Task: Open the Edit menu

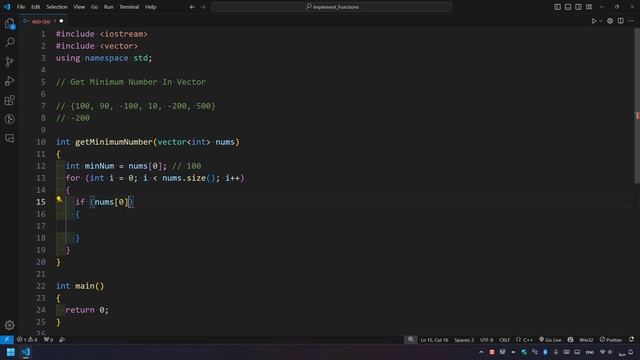Action: (x=36, y=7)
